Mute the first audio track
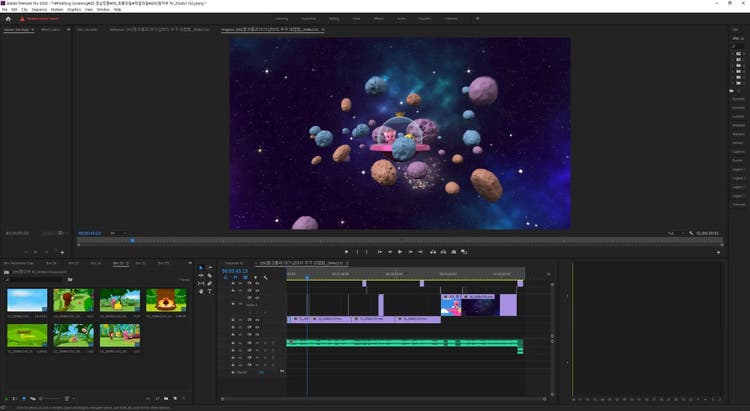This screenshot has width=750, height=411. 257,343
